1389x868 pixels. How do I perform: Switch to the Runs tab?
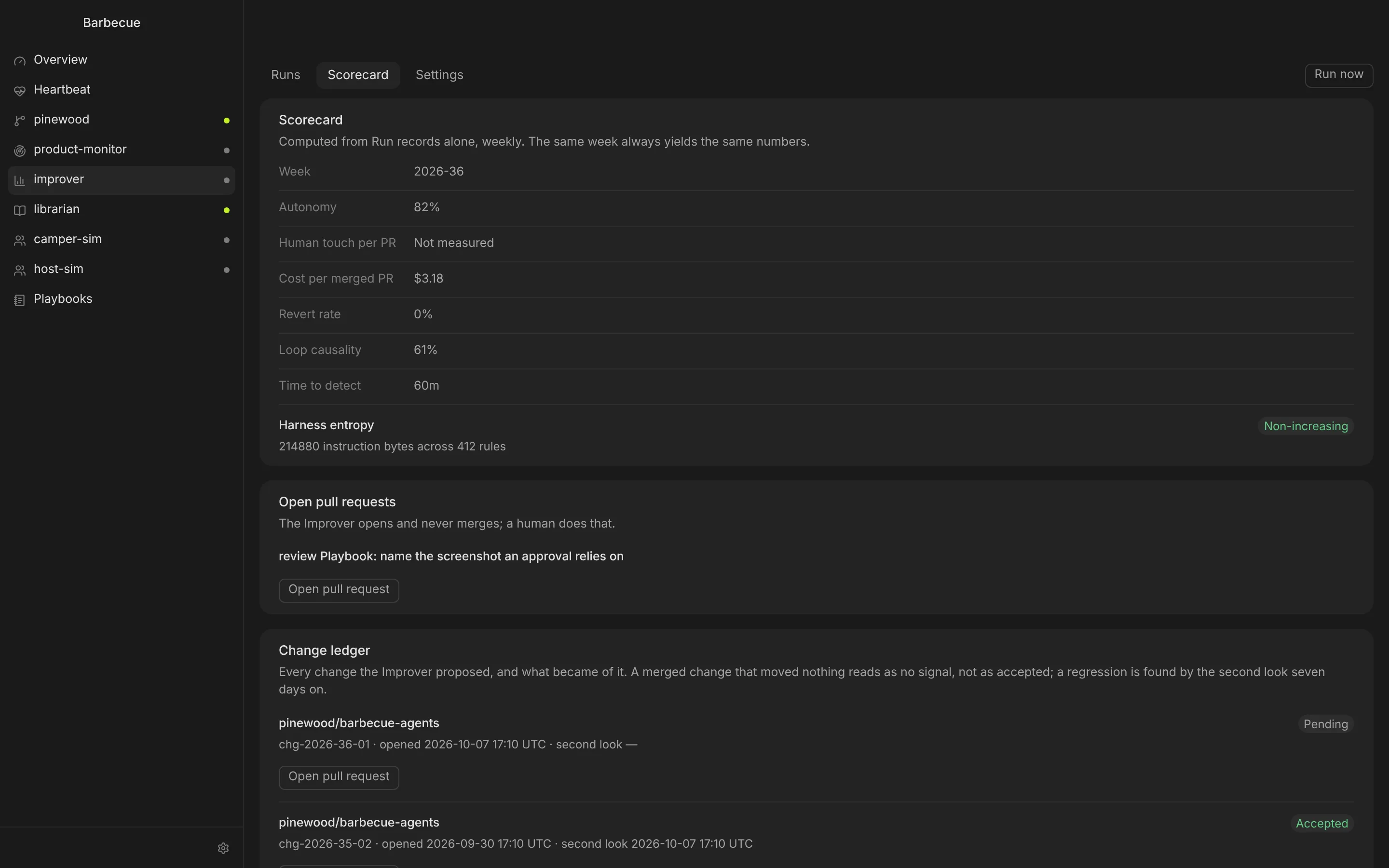(x=285, y=75)
